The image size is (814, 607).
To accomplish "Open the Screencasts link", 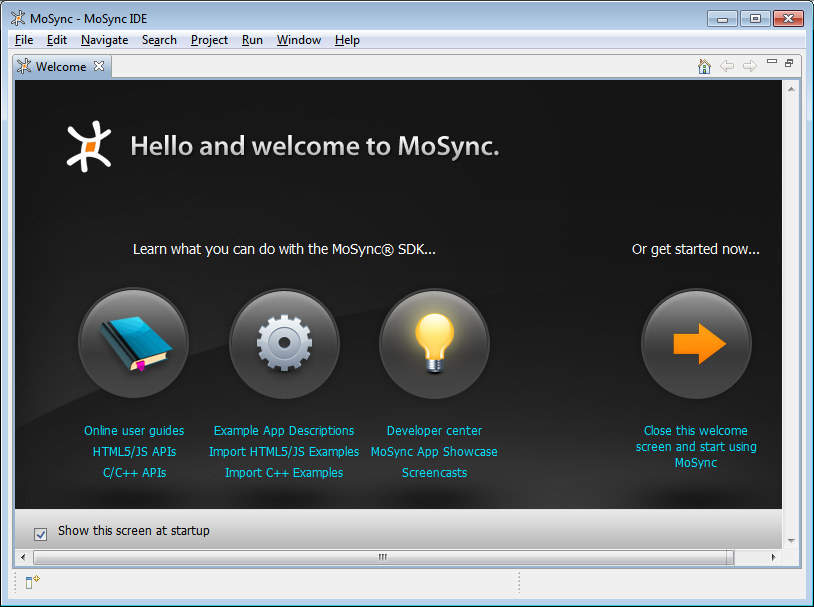I will tap(435, 473).
